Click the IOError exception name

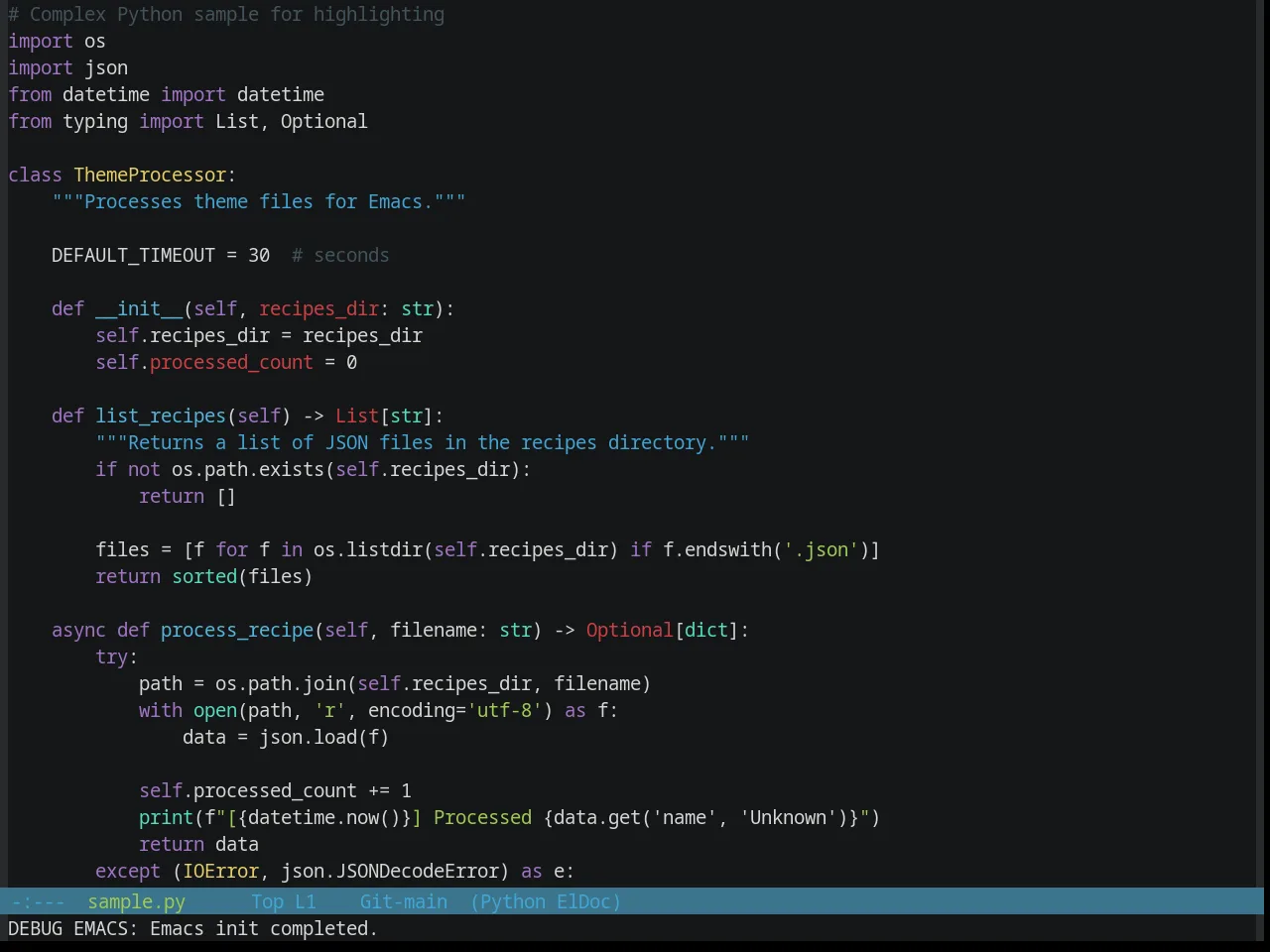coord(220,871)
